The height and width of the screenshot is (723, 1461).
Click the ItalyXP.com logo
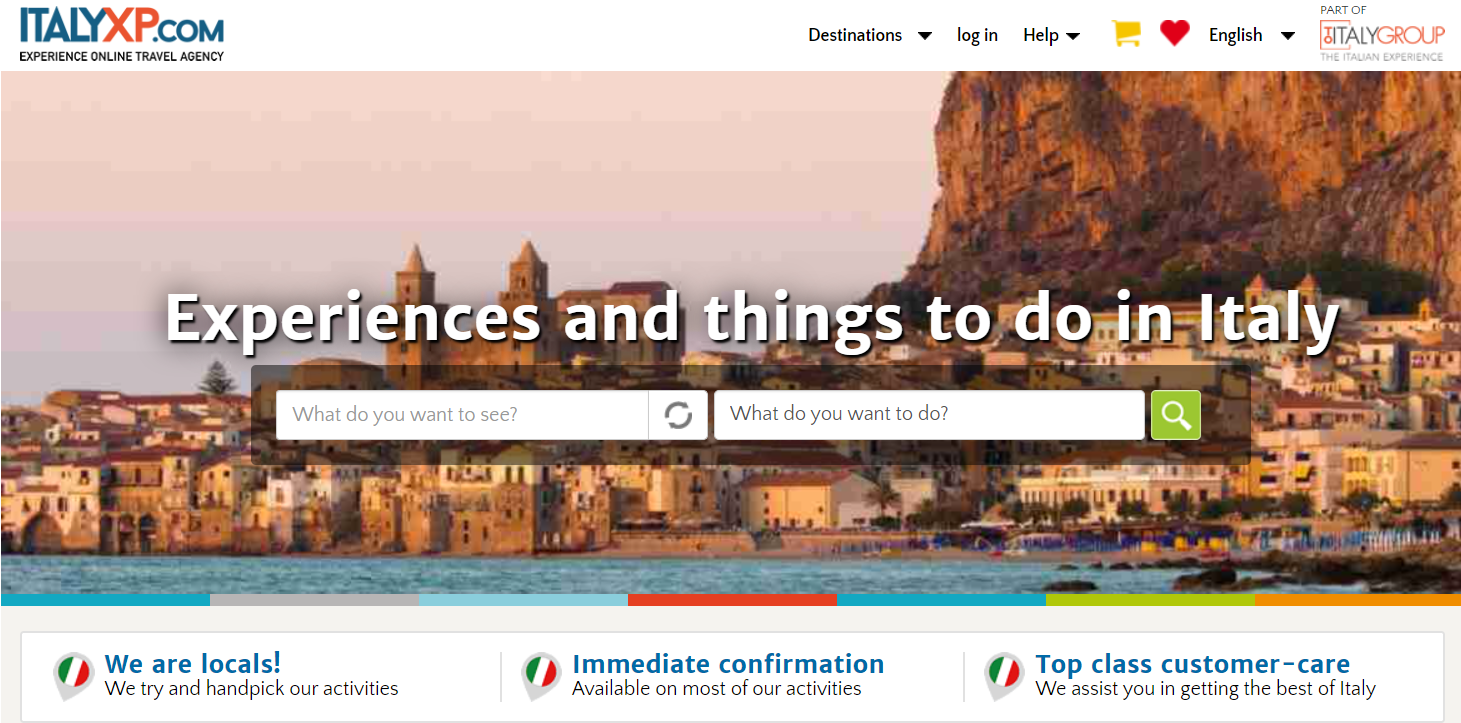click(x=122, y=33)
